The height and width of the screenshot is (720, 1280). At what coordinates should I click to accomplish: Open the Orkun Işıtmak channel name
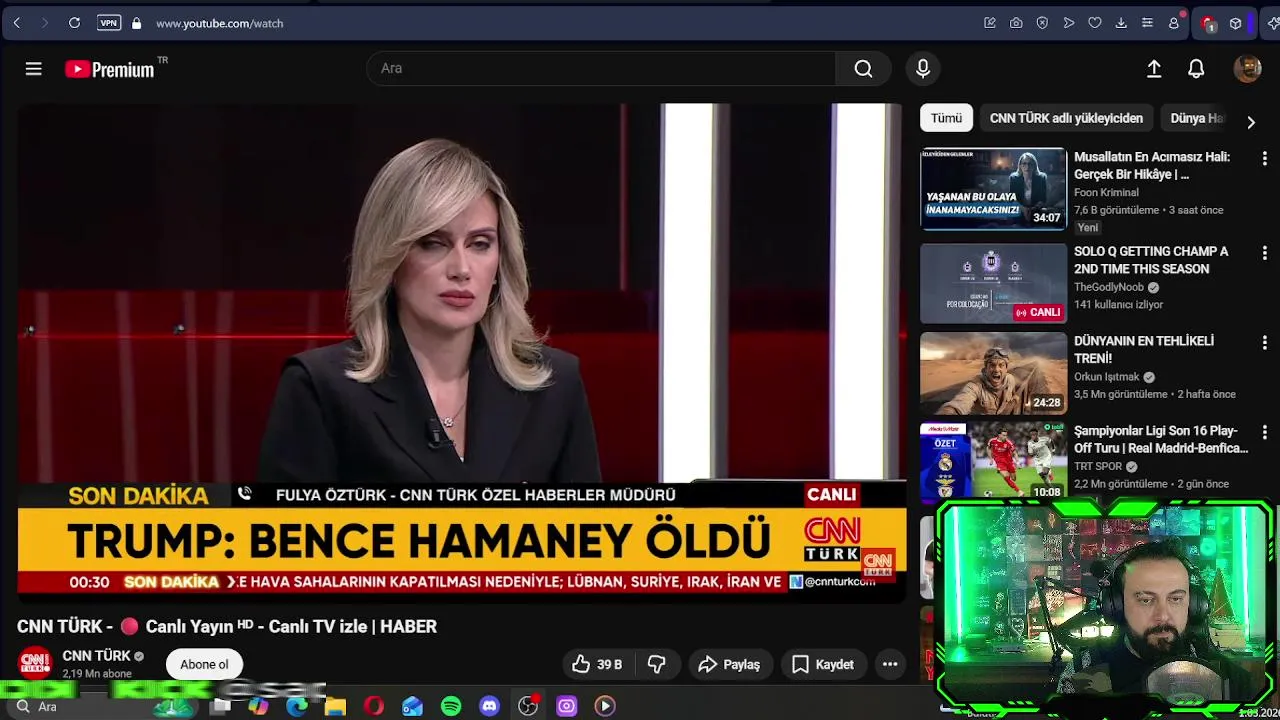pyautogui.click(x=1107, y=377)
